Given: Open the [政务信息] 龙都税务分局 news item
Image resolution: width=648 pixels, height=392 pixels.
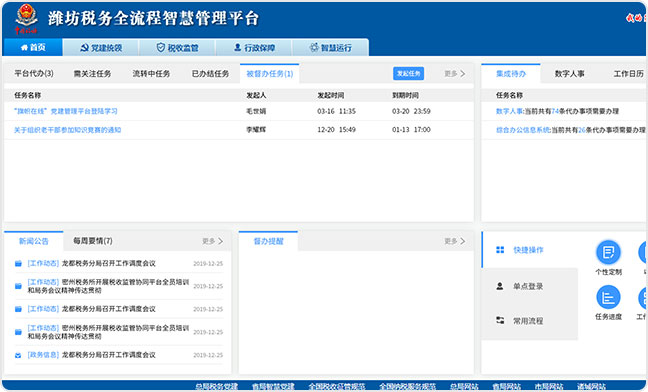Looking at the screenshot, I should 91,355.
